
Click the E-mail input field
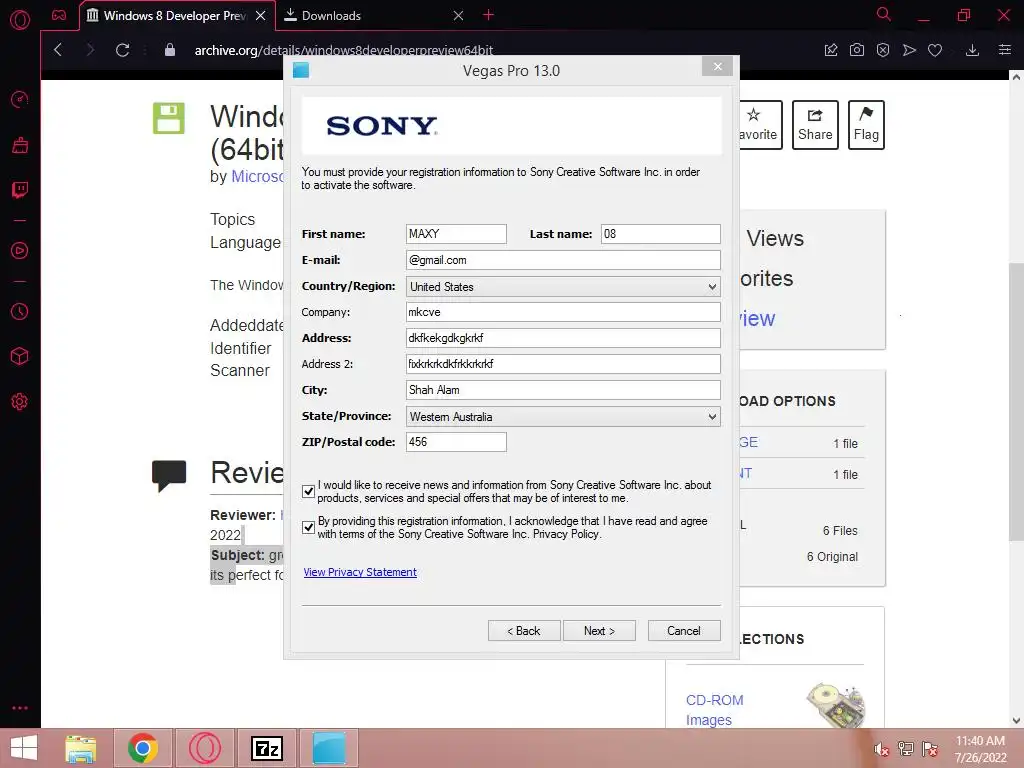563,260
